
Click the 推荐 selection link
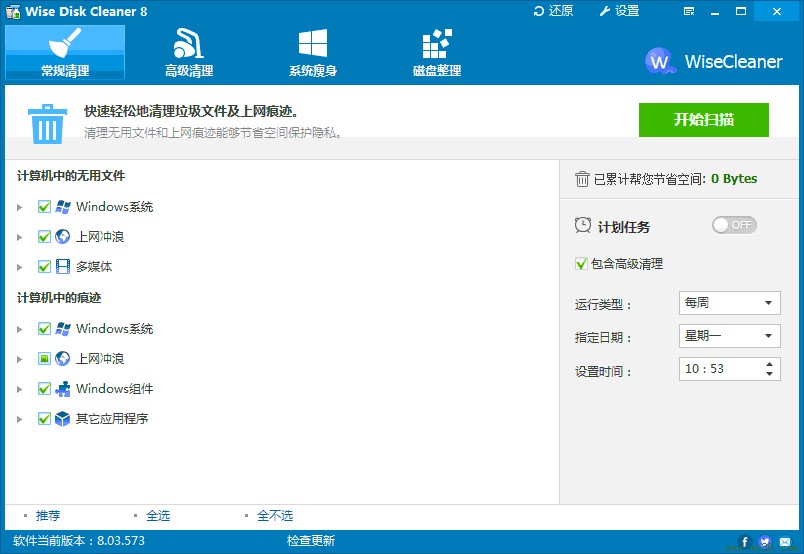tap(48, 516)
